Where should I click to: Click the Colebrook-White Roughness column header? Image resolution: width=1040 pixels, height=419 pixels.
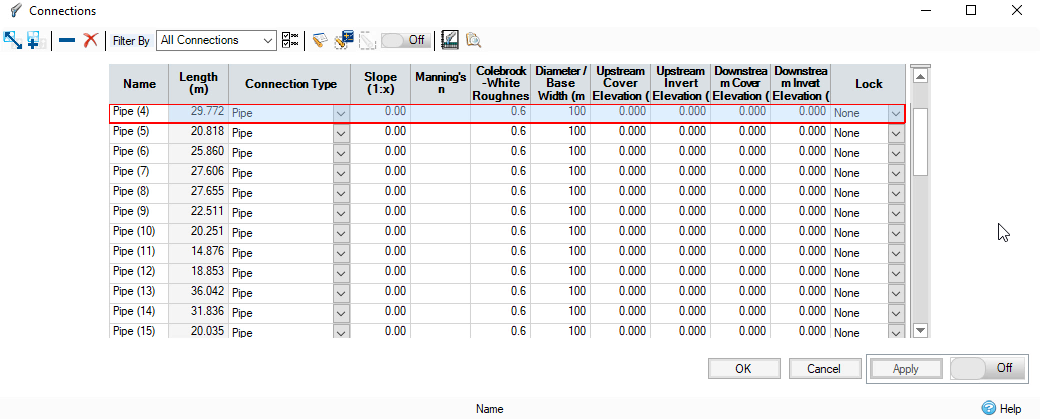pos(500,84)
